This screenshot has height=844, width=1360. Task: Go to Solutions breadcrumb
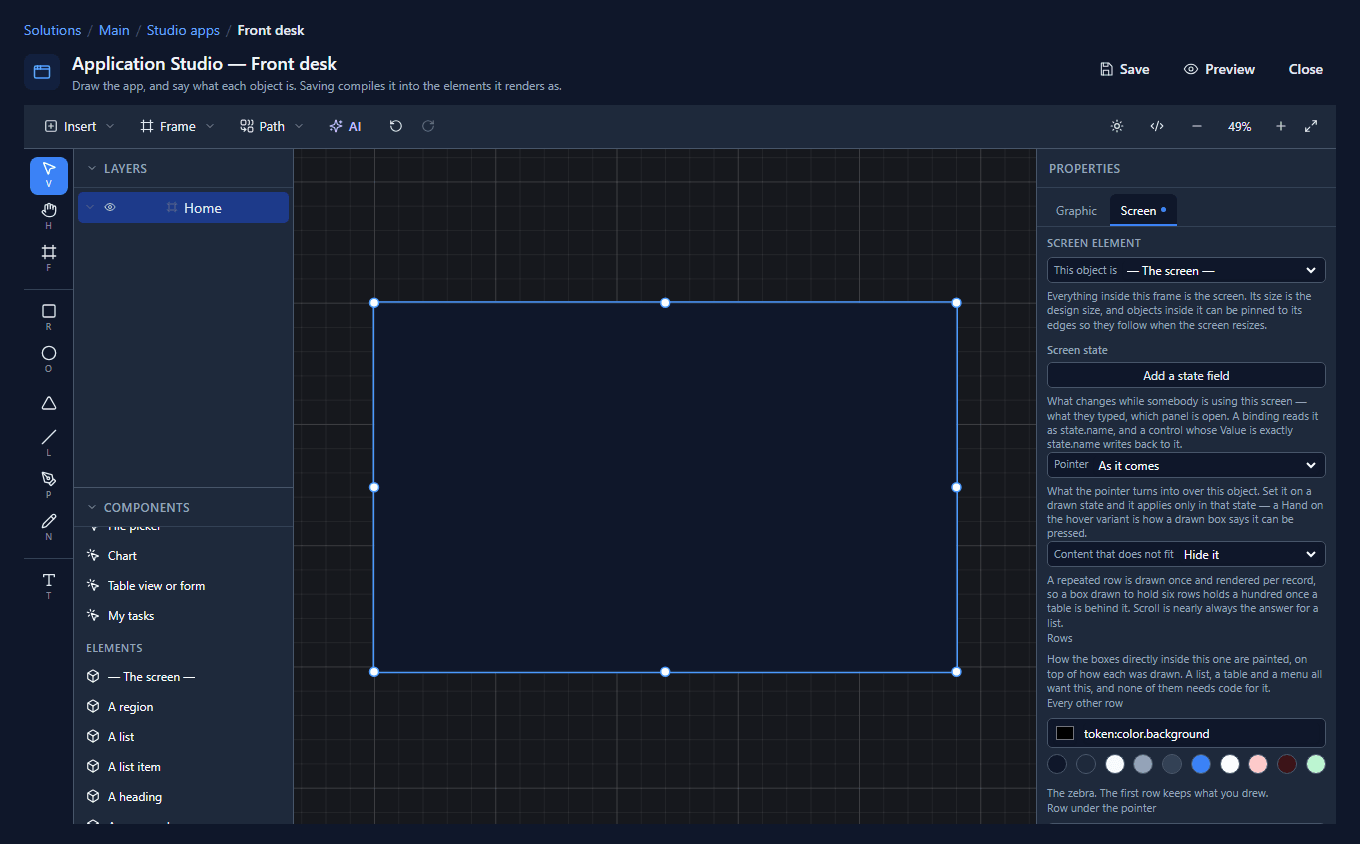tap(52, 30)
